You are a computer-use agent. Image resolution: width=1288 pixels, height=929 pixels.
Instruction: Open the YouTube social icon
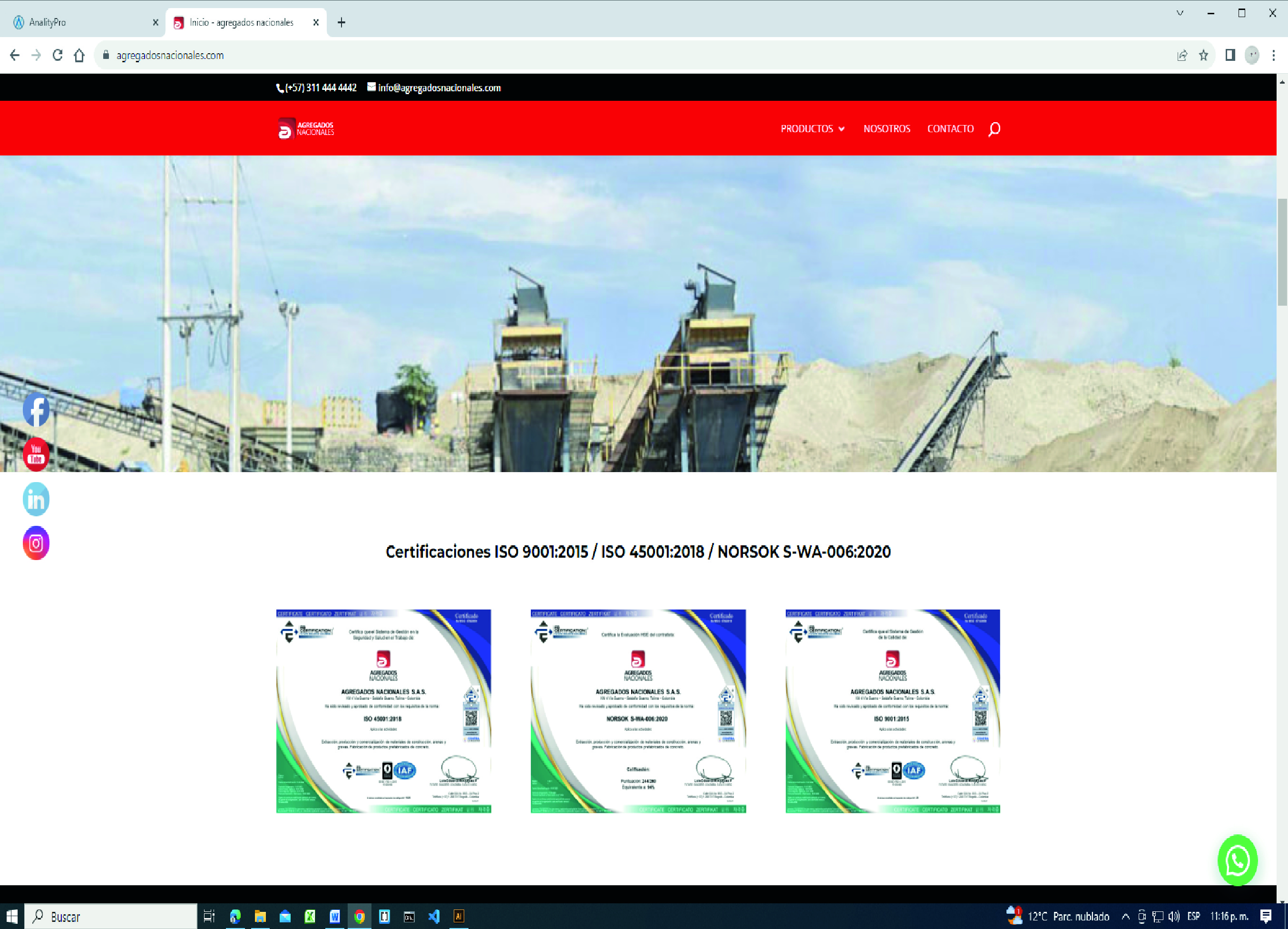coord(36,455)
